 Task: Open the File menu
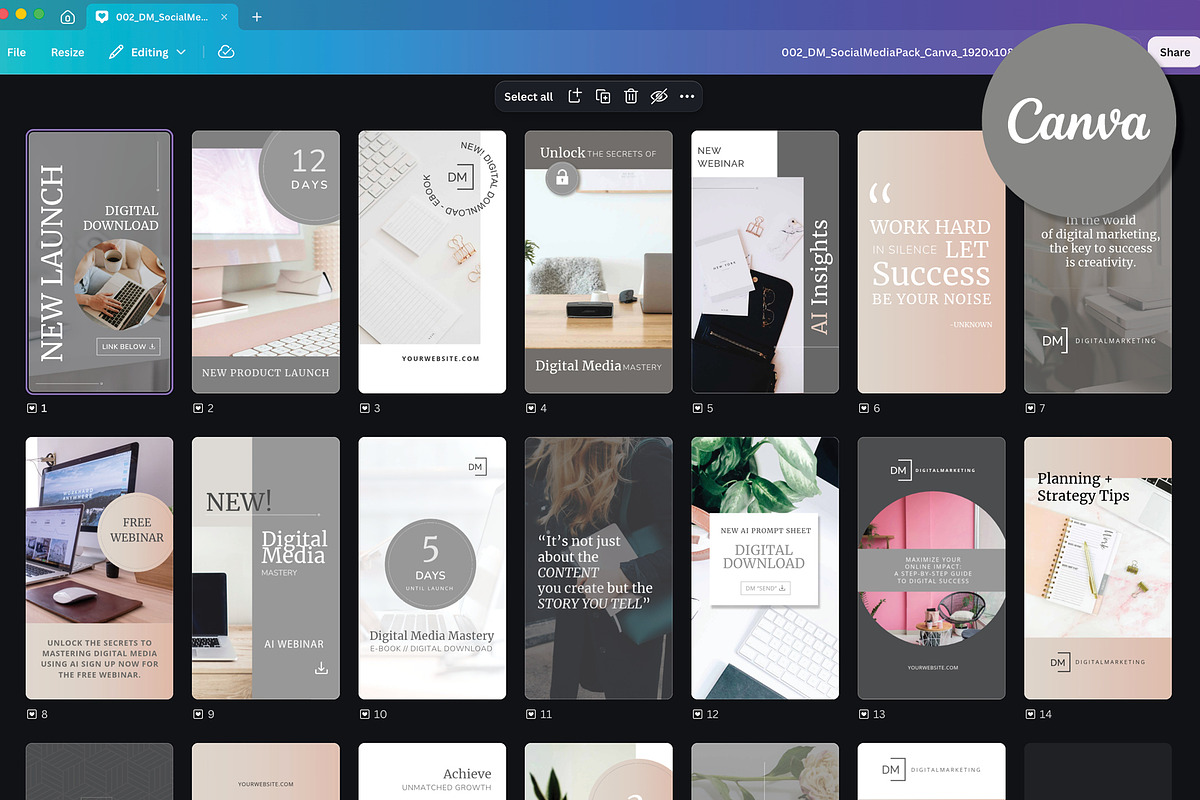pos(17,52)
